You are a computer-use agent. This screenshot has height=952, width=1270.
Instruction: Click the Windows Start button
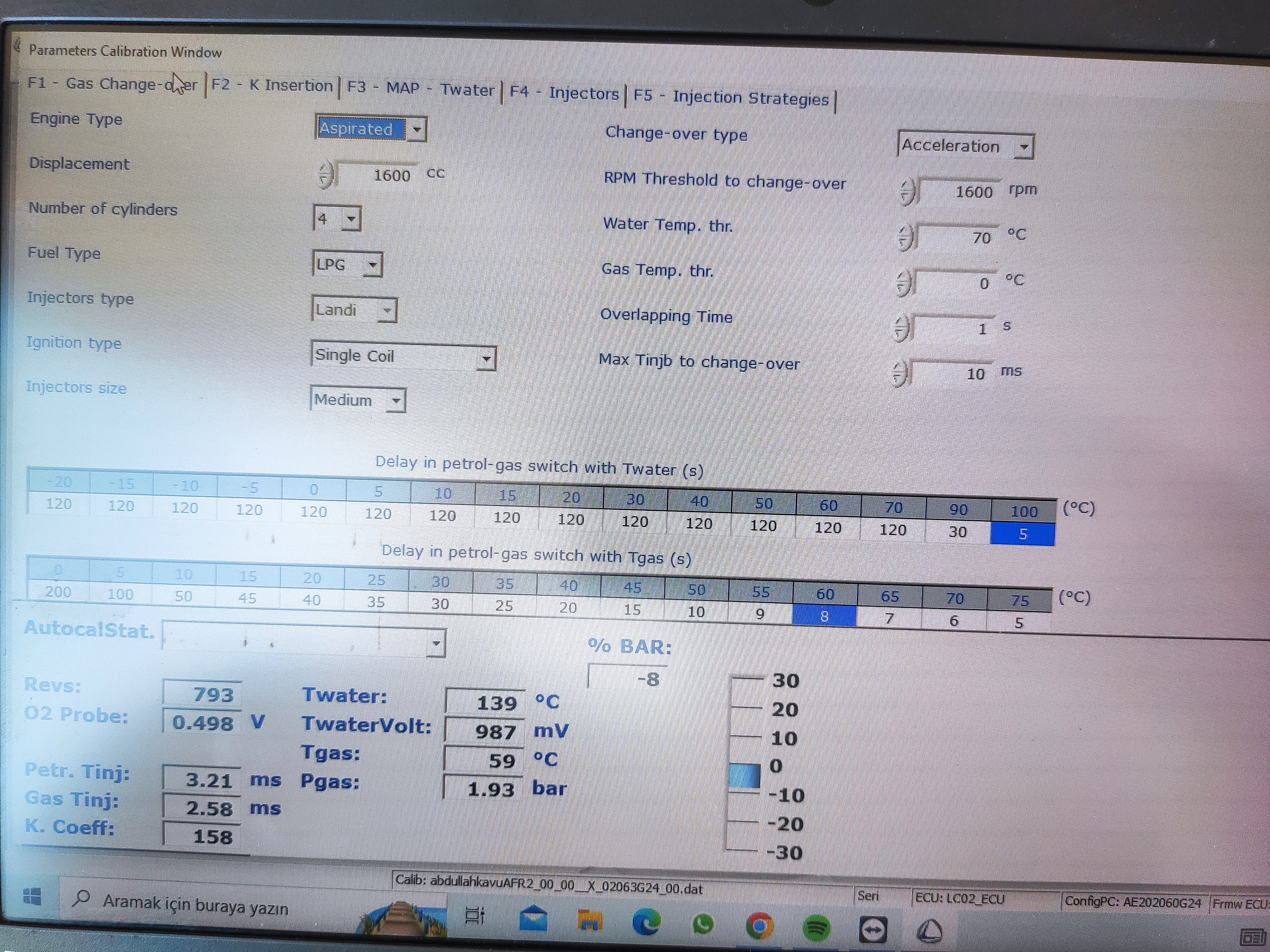[x=32, y=896]
